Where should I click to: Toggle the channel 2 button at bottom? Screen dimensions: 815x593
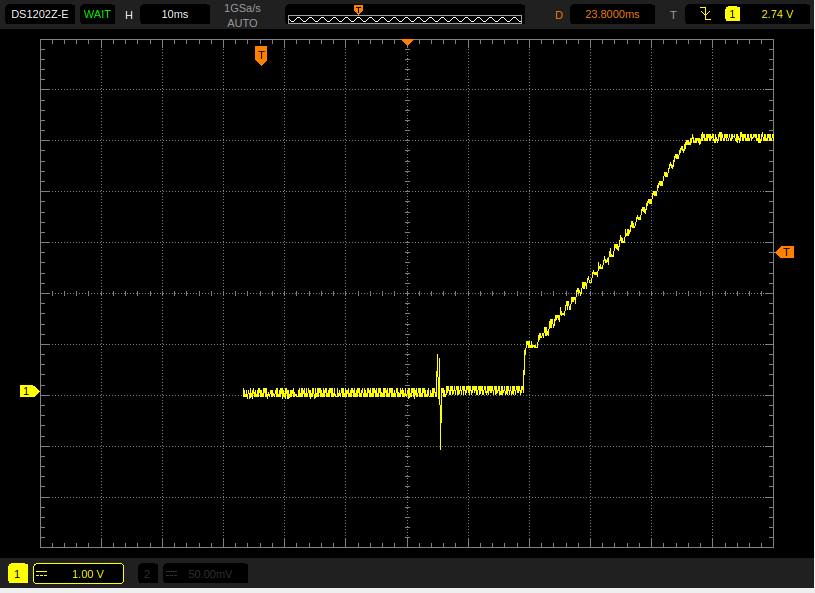click(147, 574)
